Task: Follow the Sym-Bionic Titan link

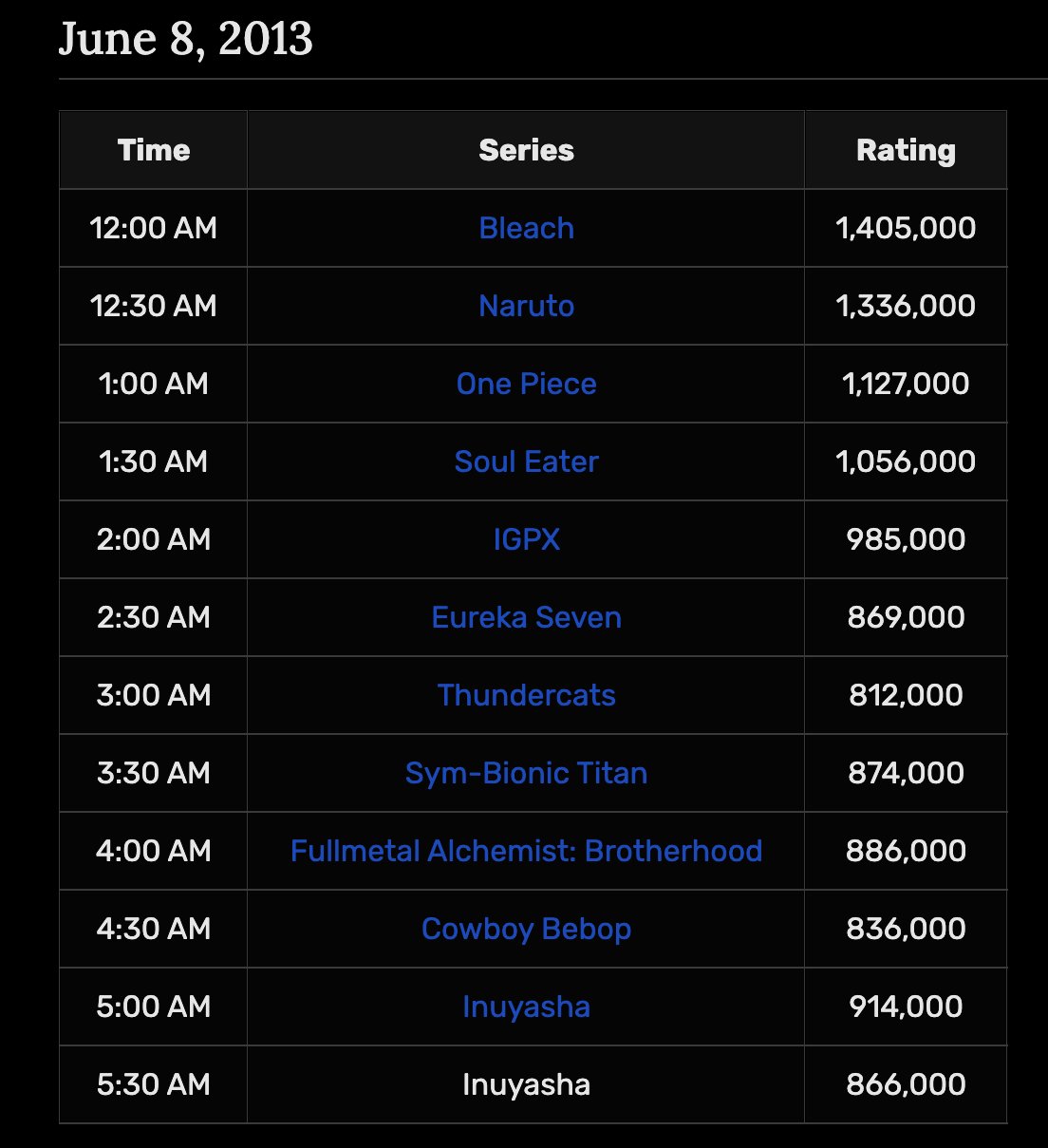Action: click(526, 773)
